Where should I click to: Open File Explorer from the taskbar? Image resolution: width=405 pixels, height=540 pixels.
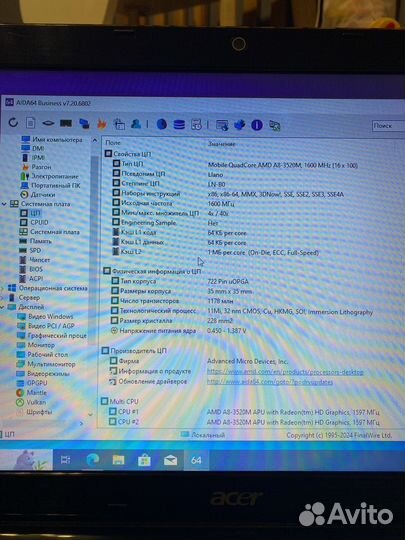click(118, 460)
